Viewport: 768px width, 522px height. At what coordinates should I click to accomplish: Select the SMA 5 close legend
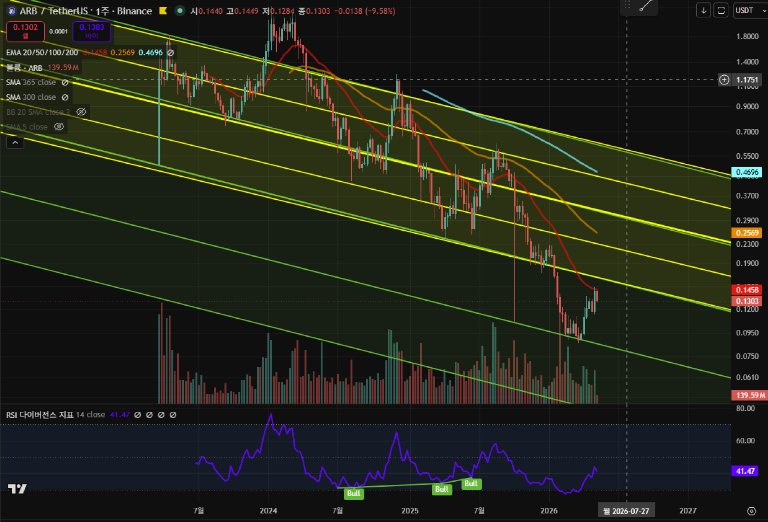[26, 127]
